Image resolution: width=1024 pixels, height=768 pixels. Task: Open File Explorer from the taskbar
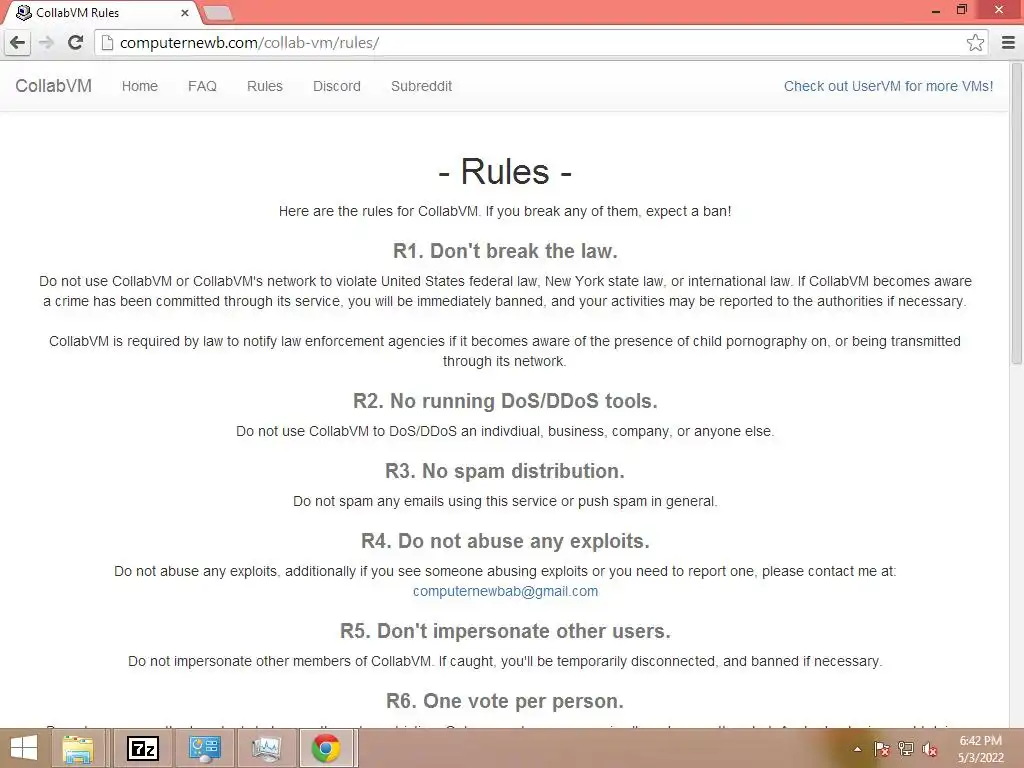point(78,748)
